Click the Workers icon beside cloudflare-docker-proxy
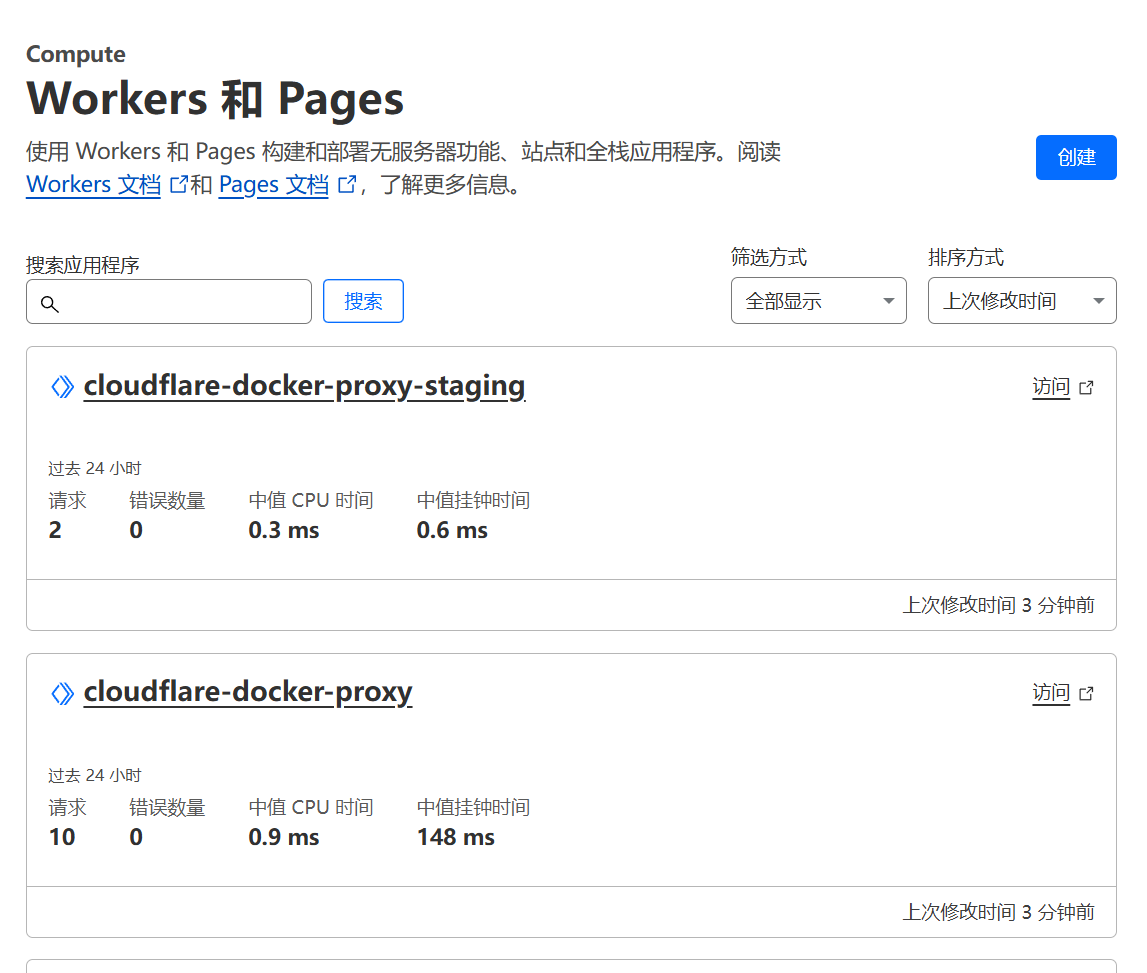This screenshot has width=1147, height=973. 62,693
